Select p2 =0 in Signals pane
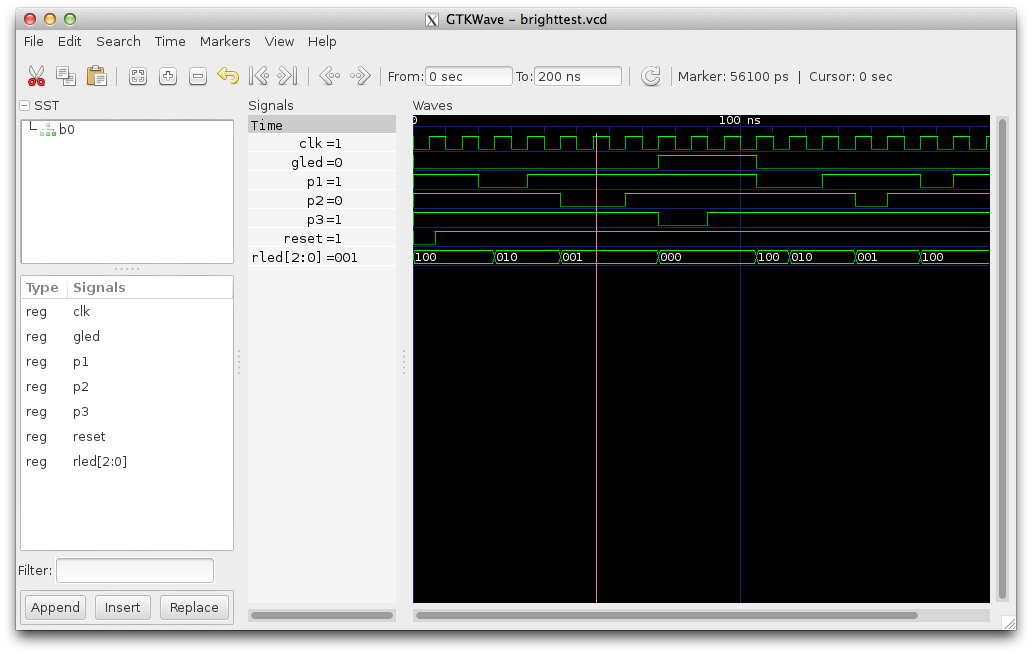Screen dimensions: 1032x654 (322, 201)
